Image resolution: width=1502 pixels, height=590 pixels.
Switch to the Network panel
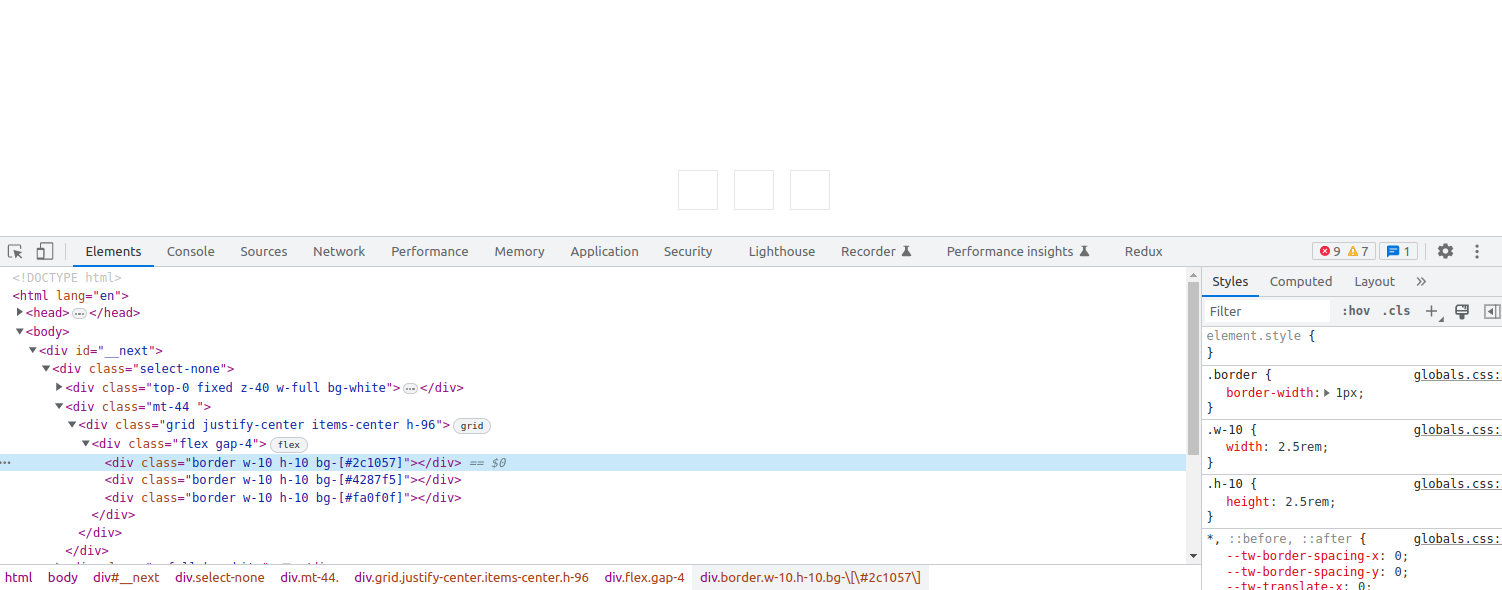[338, 251]
